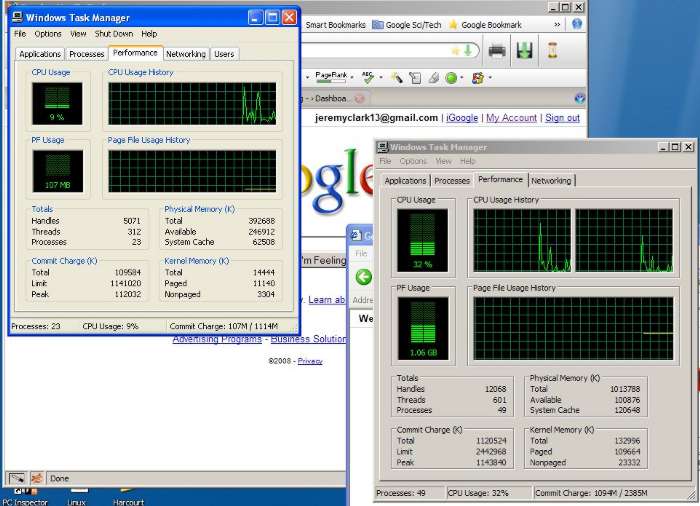Open the My Account link
Screen dimensions: 700x506
coord(511,118)
